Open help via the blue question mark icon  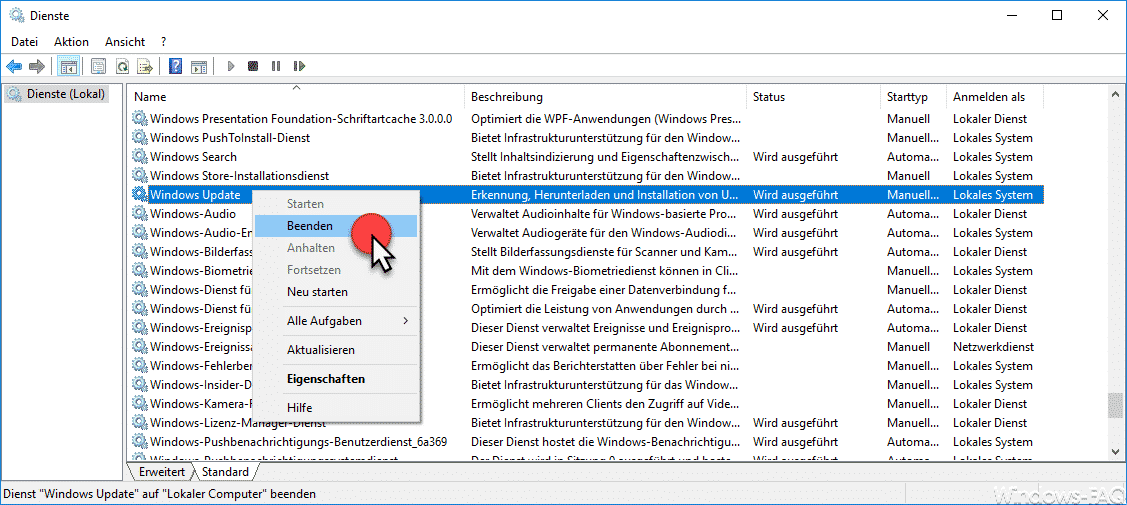click(175, 67)
